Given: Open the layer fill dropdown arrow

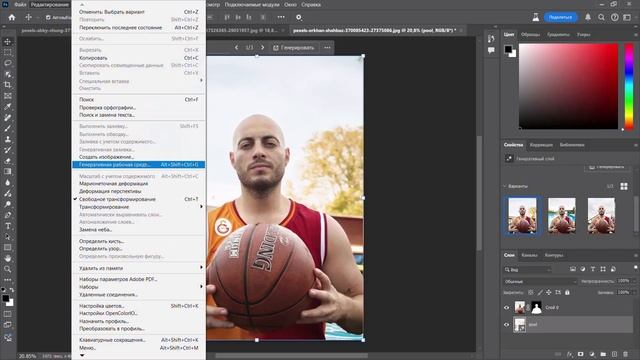Looking at the screenshot, I should click(x=633, y=292).
